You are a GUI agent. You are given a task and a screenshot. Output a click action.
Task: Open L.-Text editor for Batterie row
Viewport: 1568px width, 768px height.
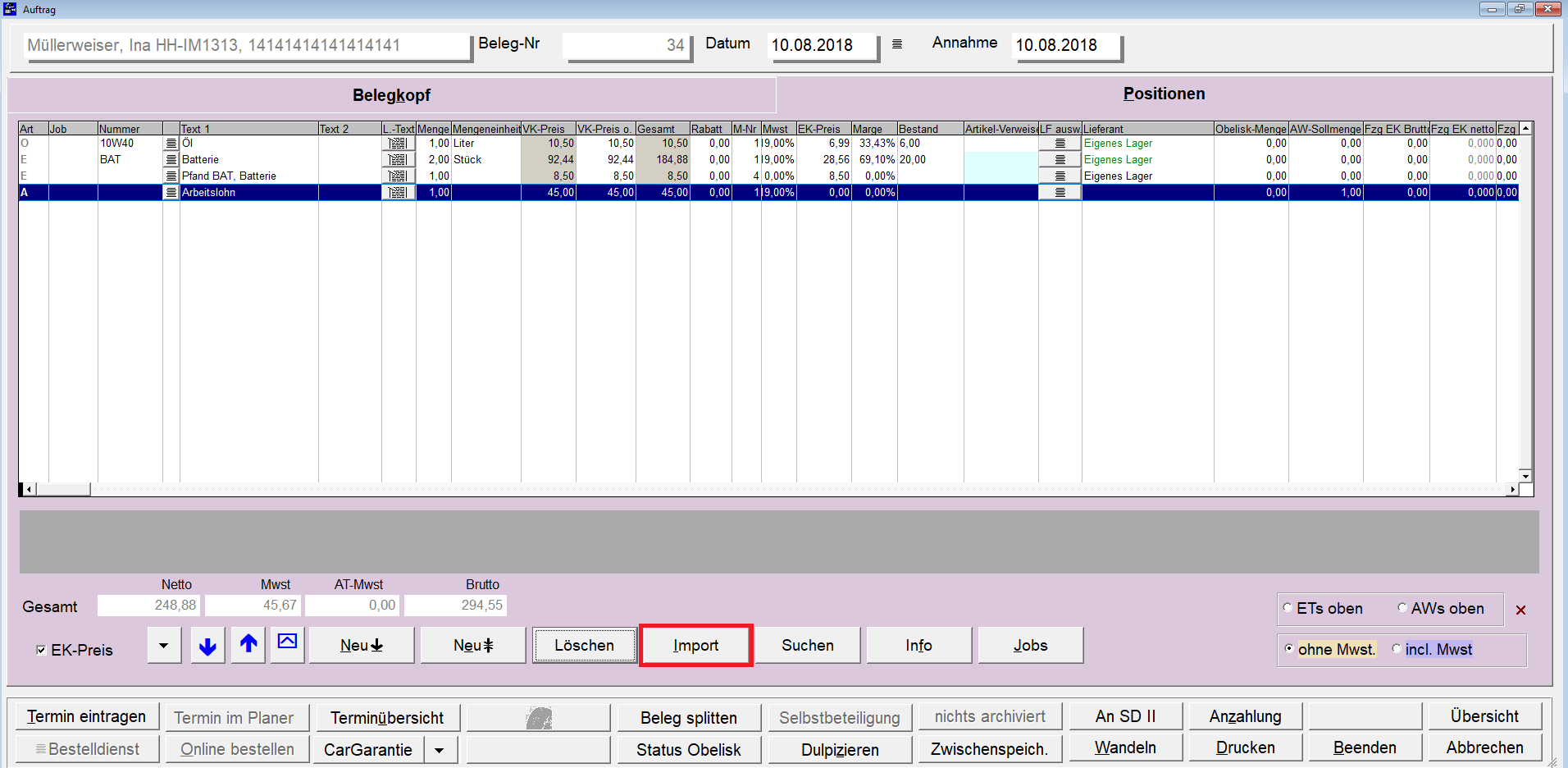tap(399, 160)
